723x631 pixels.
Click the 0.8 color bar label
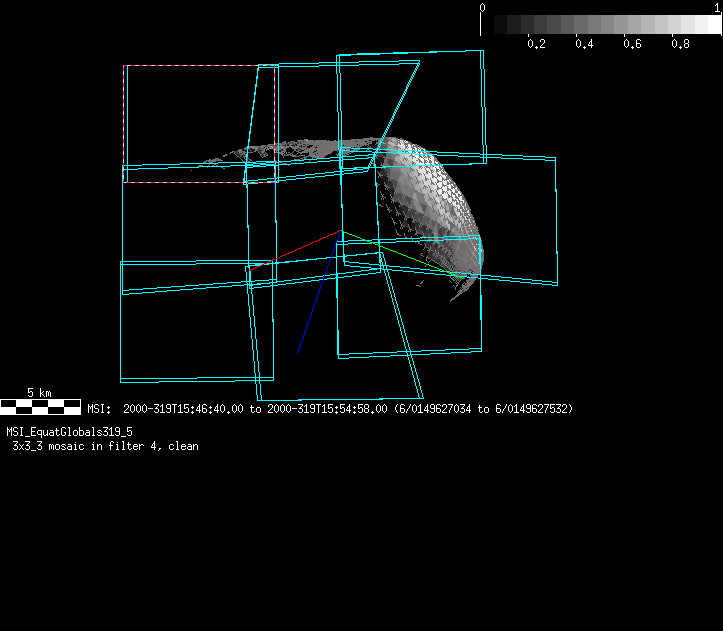[680, 44]
